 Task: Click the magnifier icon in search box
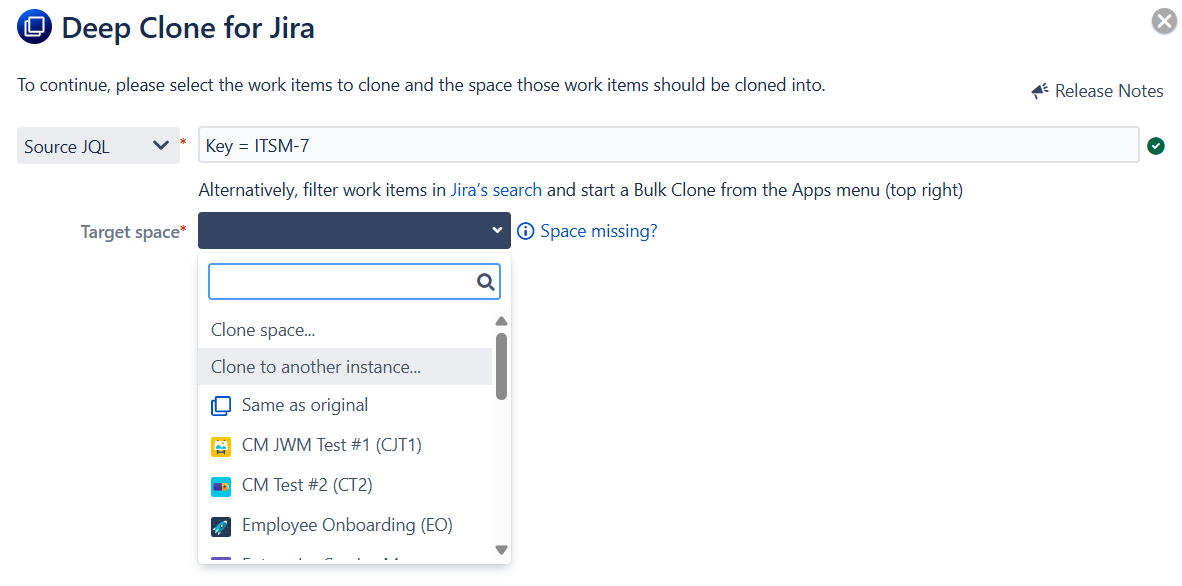pos(486,282)
